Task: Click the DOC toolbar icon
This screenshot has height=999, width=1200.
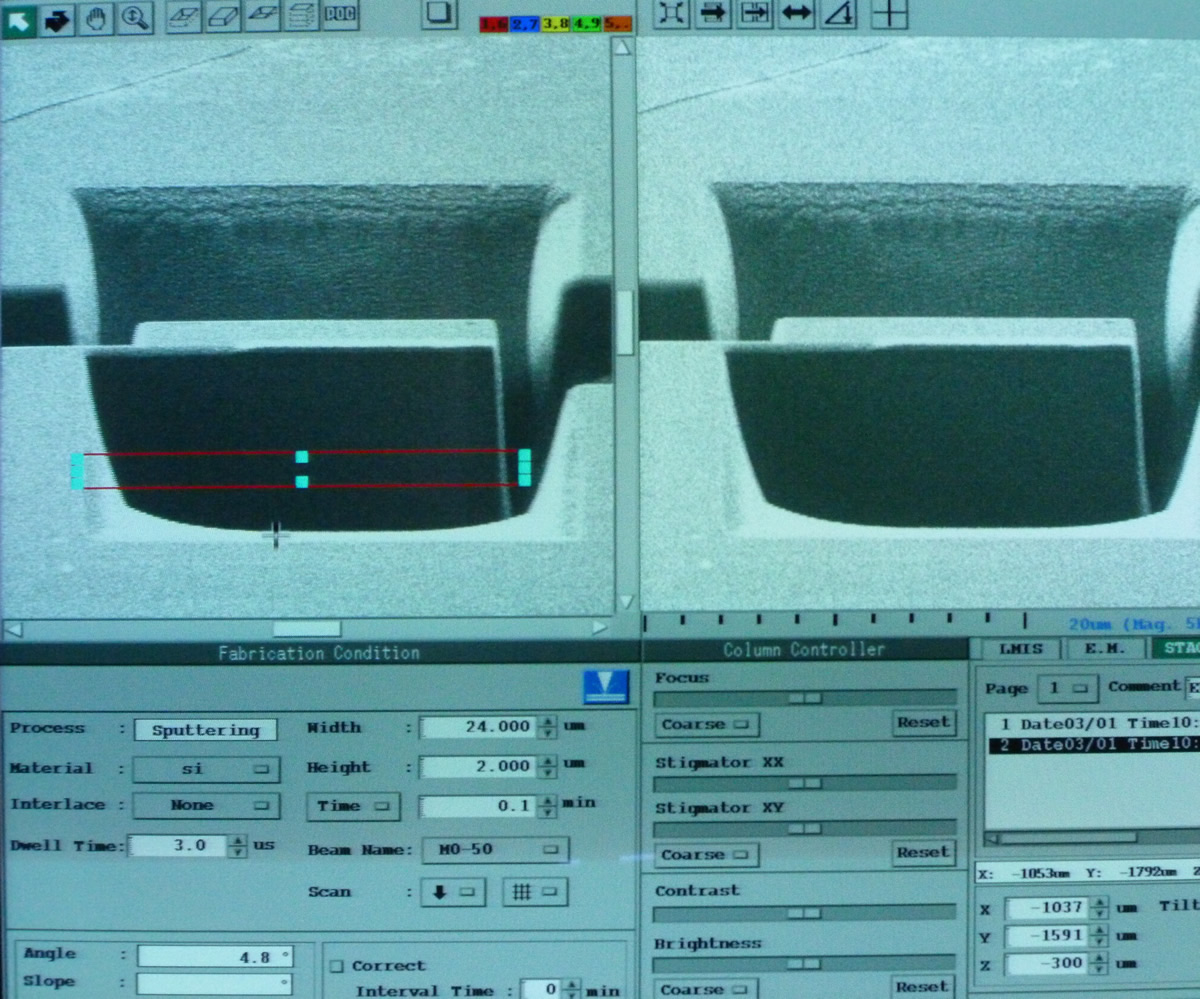Action: point(341,16)
